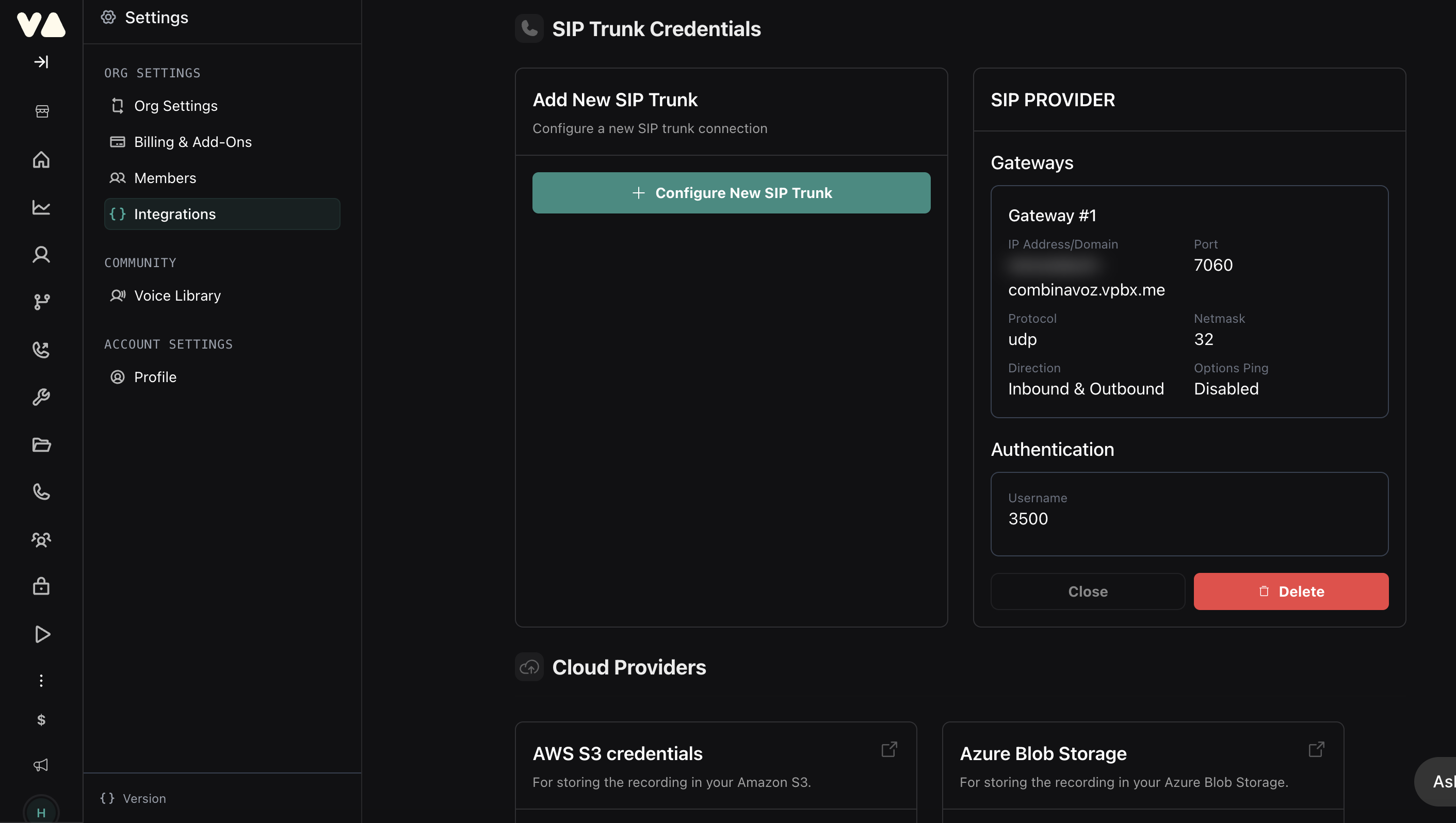
Task: Click Close button in SIP Provider panel
Action: 1087,591
